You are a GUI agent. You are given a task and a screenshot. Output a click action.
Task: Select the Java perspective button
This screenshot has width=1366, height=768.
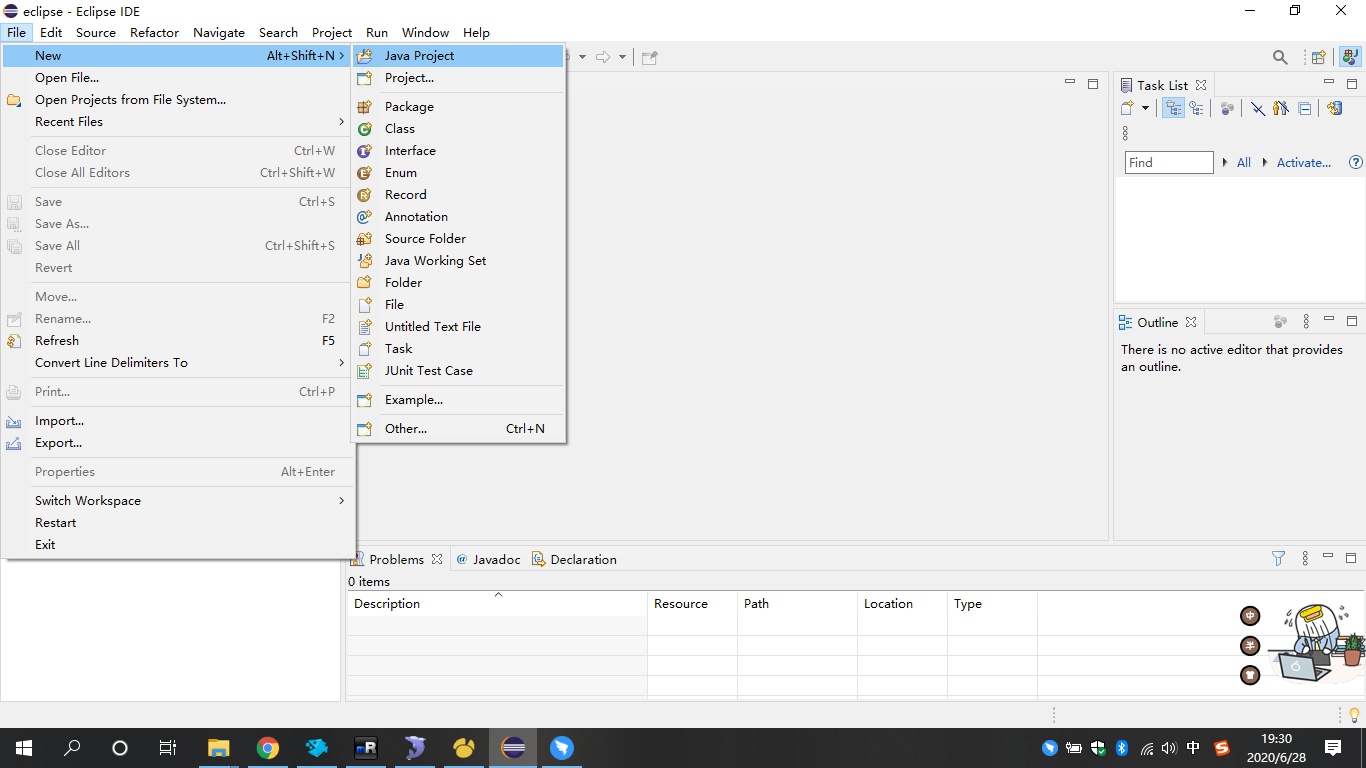(x=1350, y=57)
